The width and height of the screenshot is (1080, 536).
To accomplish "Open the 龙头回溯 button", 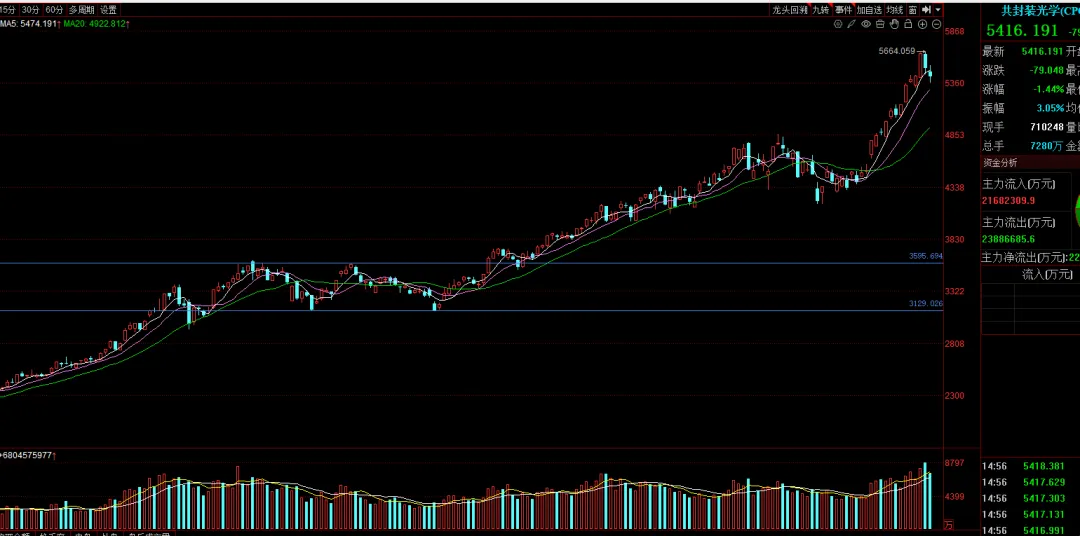I will point(789,10).
